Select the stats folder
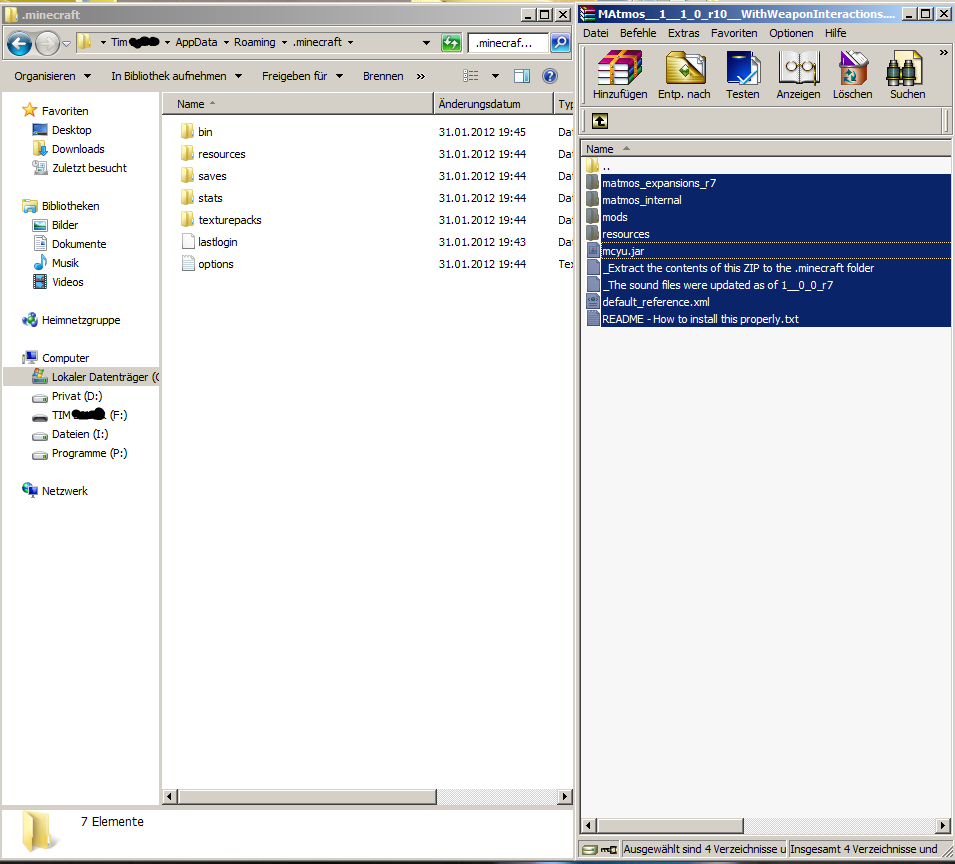955x864 pixels. pos(202,198)
